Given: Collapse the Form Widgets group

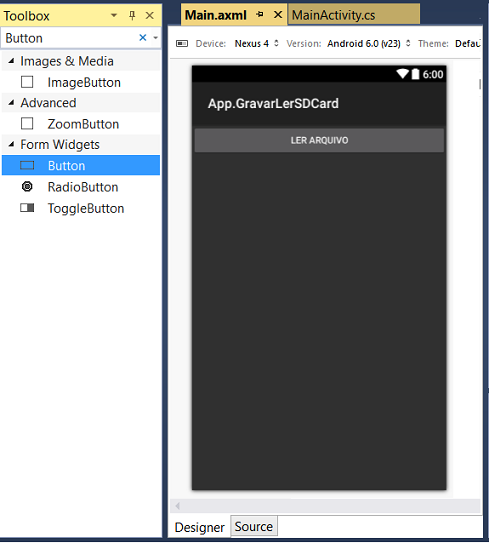Looking at the screenshot, I should tap(11, 144).
